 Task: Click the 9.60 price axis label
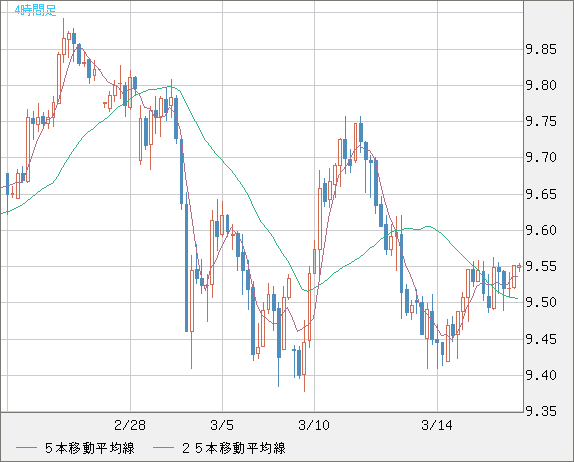(x=541, y=231)
